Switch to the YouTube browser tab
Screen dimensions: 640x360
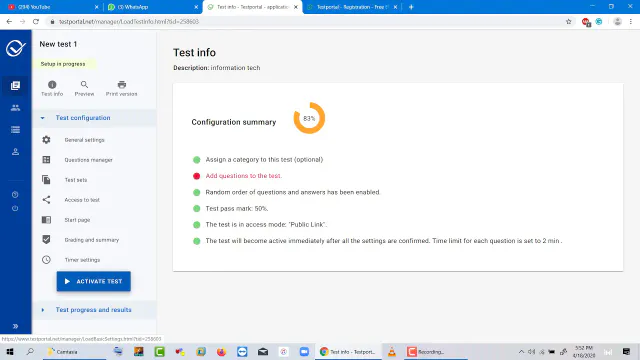51,7
